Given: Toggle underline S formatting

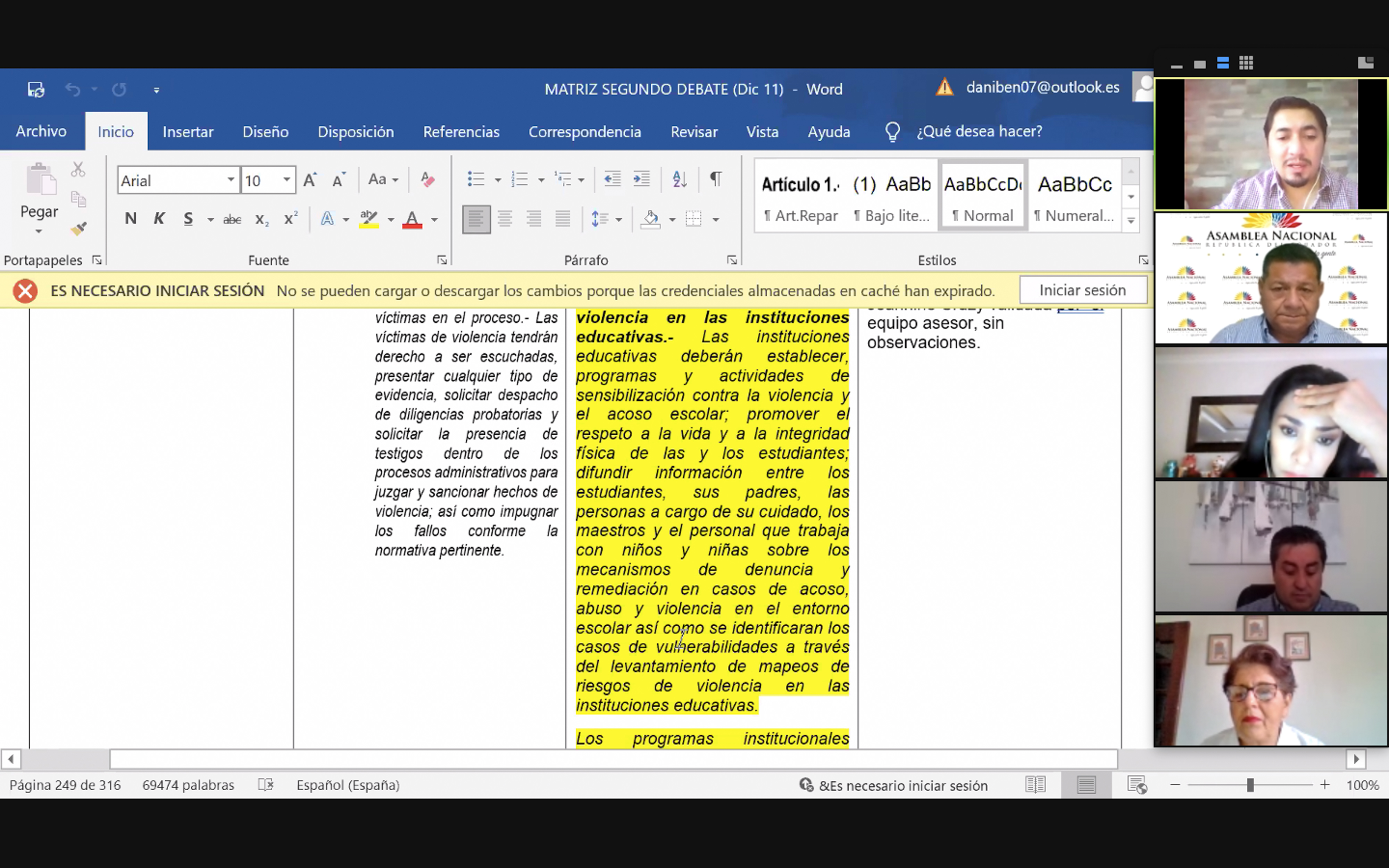Looking at the screenshot, I should pyautogui.click(x=188, y=219).
